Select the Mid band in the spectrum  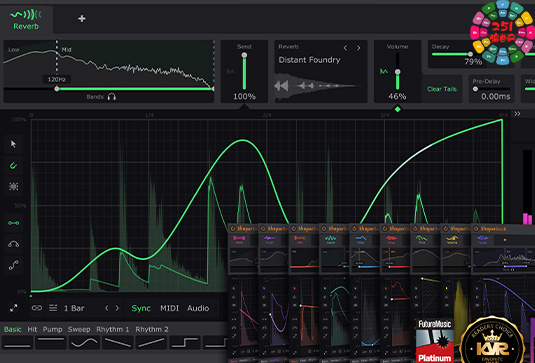point(67,50)
